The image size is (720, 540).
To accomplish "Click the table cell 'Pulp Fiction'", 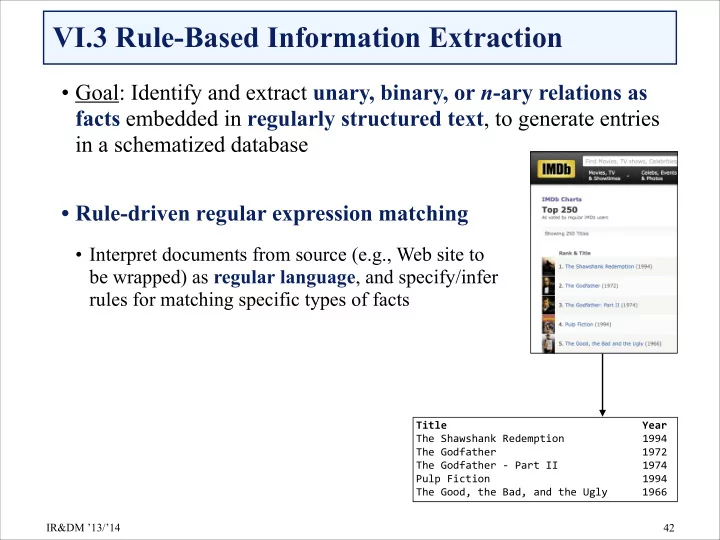I will click(x=453, y=478).
